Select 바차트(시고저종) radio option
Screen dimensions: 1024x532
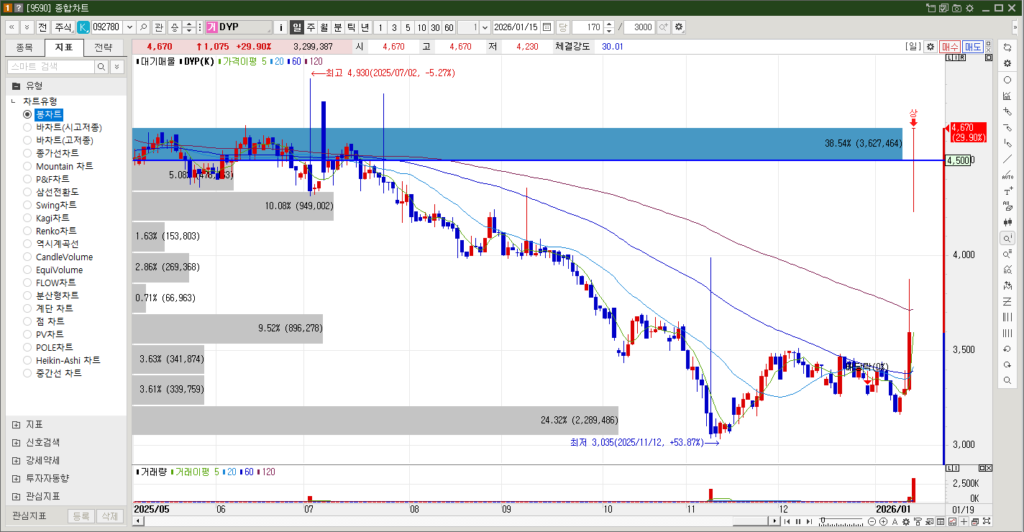[x=27, y=127]
